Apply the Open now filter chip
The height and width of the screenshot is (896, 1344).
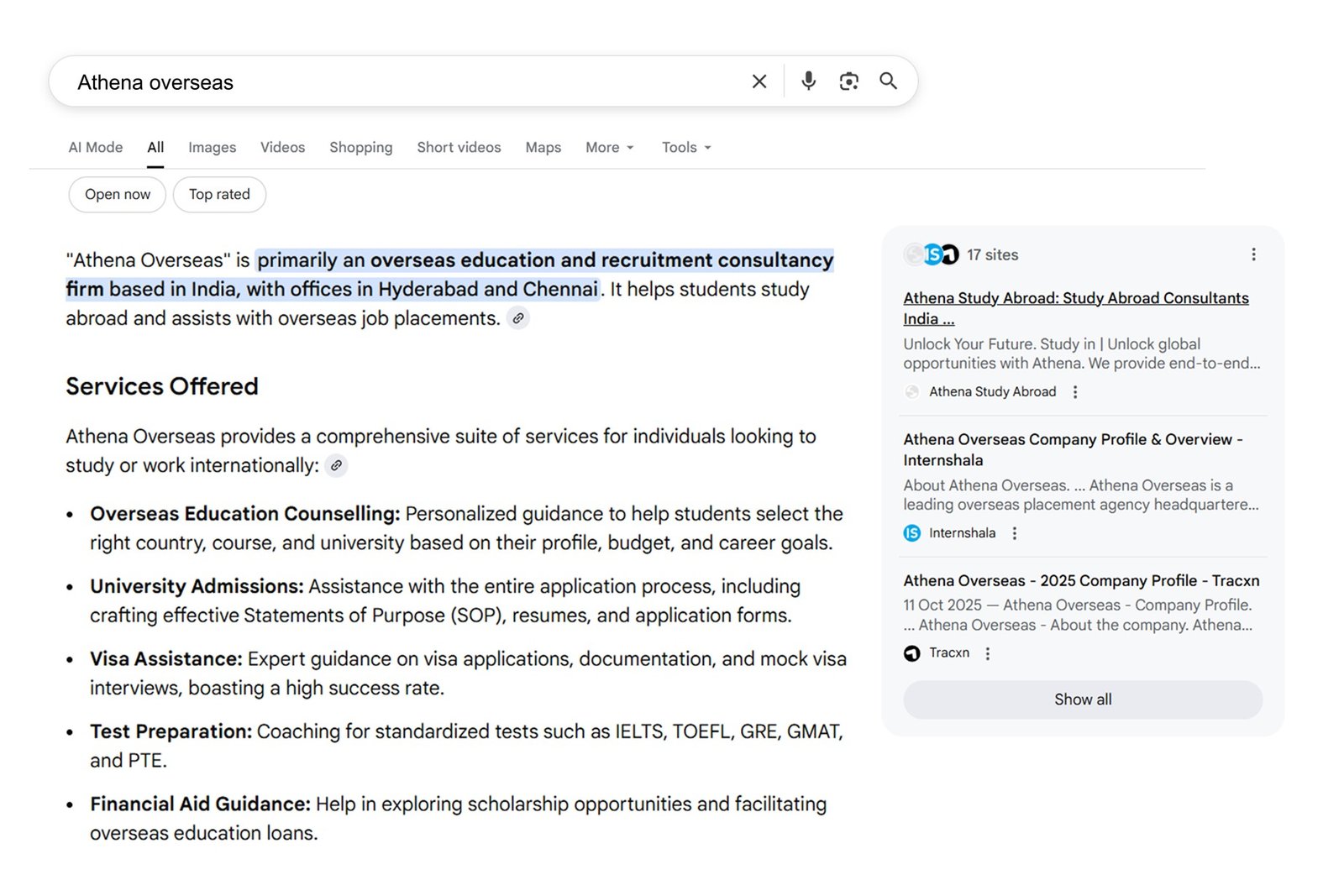[117, 194]
